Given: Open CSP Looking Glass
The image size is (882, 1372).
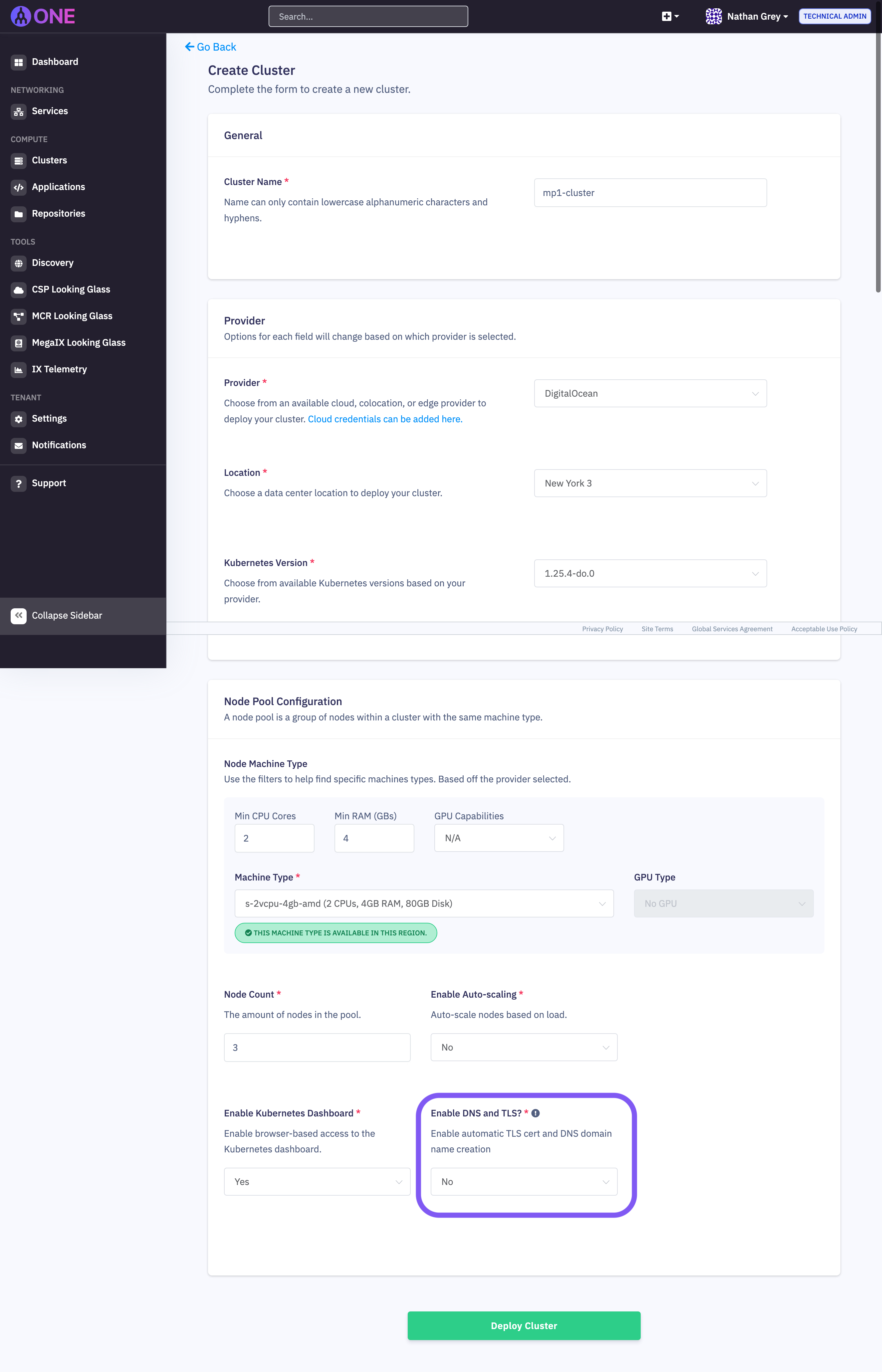Looking at the screenshot, I should click(x=71, y=289).
